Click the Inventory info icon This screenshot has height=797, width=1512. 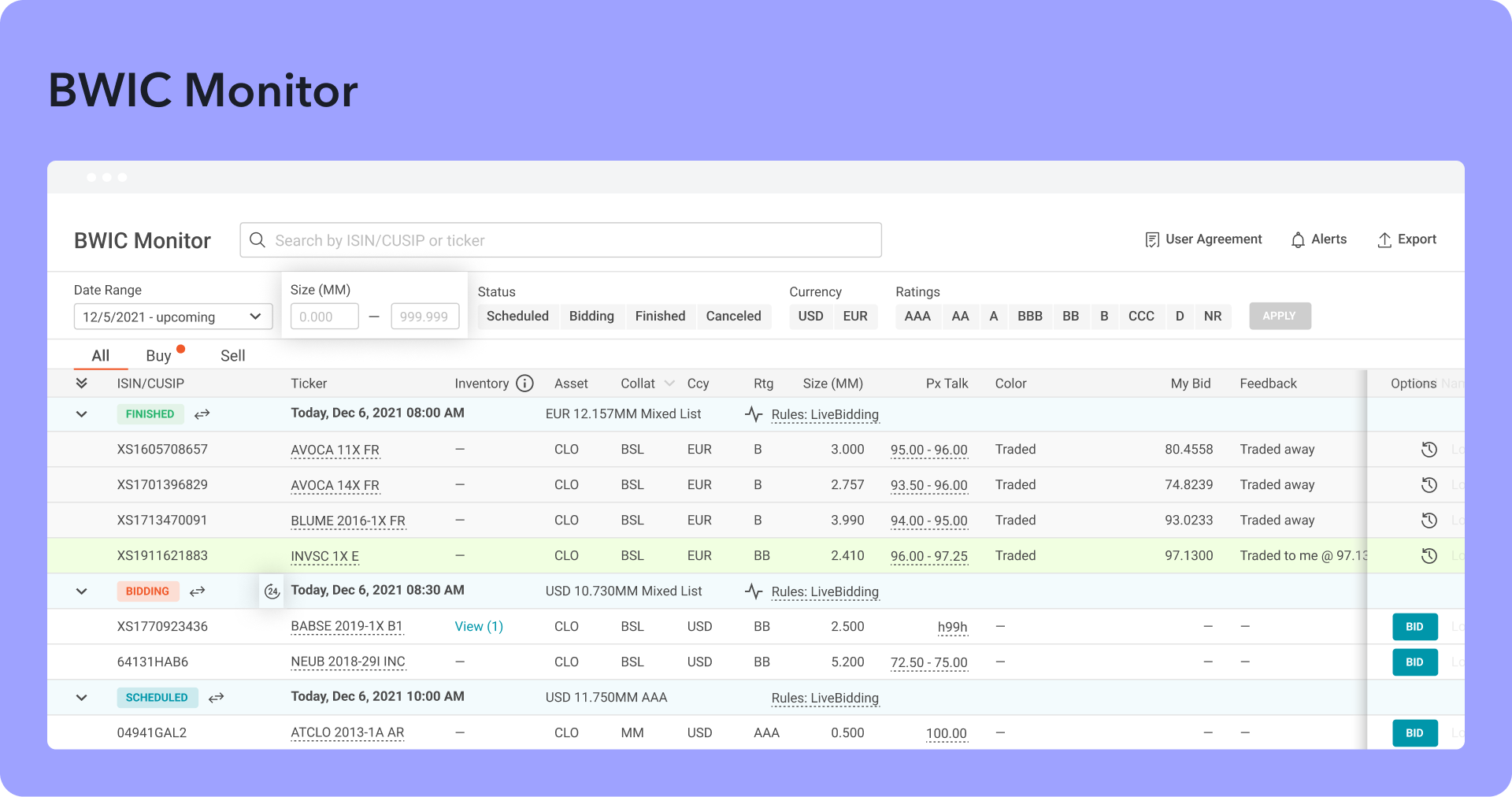[524, 384]
